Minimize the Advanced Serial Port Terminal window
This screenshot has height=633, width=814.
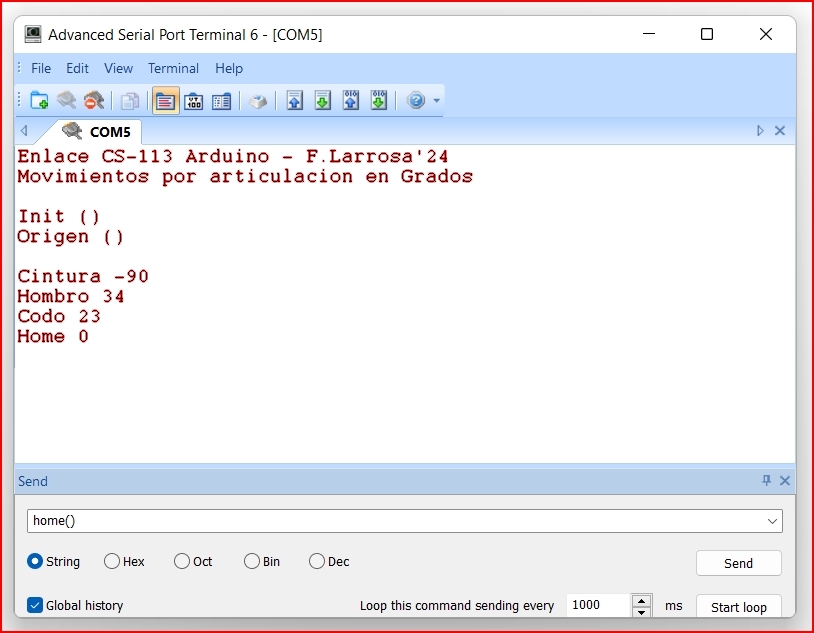pos(649,34)
